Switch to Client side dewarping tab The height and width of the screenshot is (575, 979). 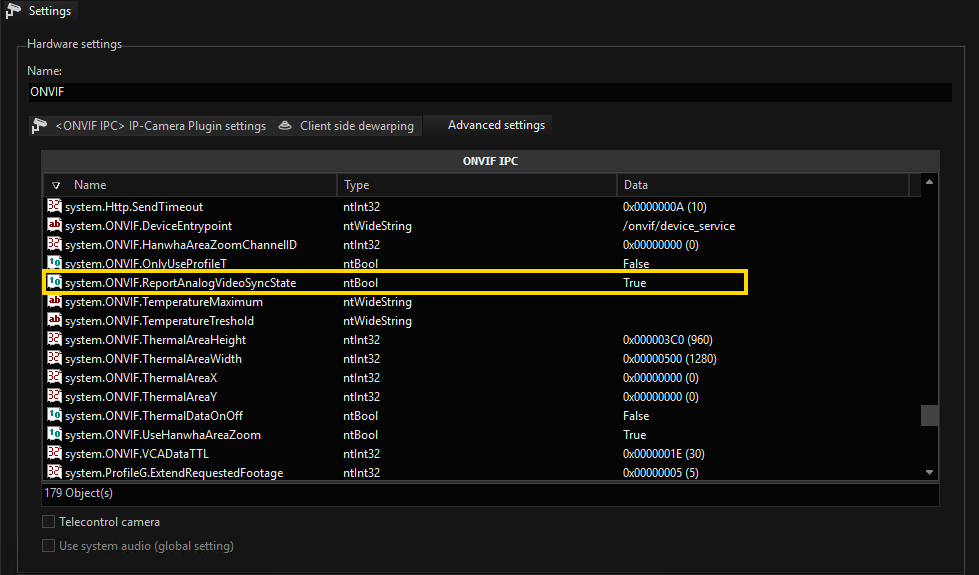(x=346, y=126)
